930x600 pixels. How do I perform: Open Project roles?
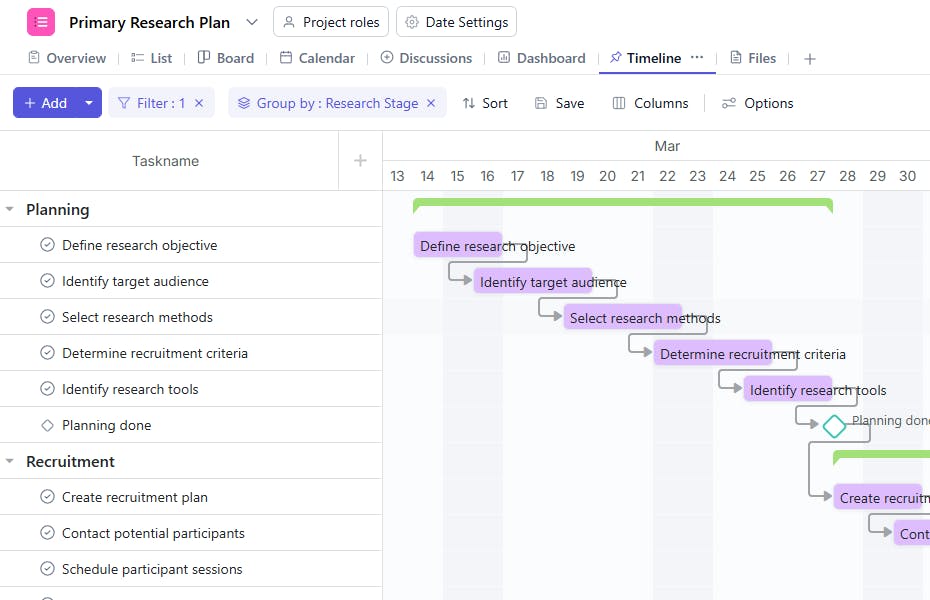330,22
